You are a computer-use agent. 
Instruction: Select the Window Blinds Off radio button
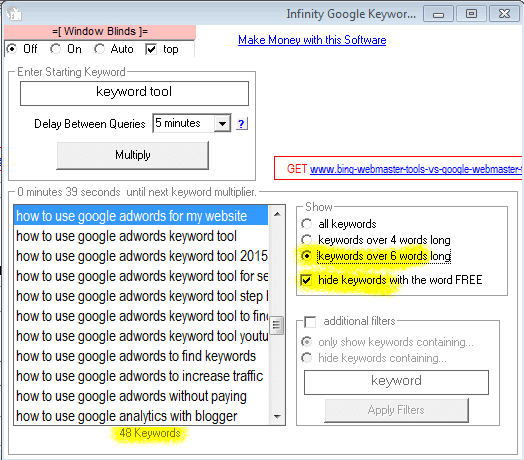[x=11, y=49]
